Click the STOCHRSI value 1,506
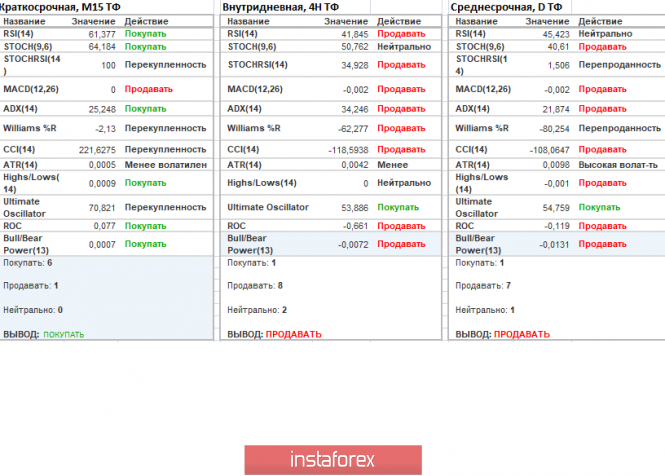The width and height of the screenshot is (665, 476). [x=558, y=65]
